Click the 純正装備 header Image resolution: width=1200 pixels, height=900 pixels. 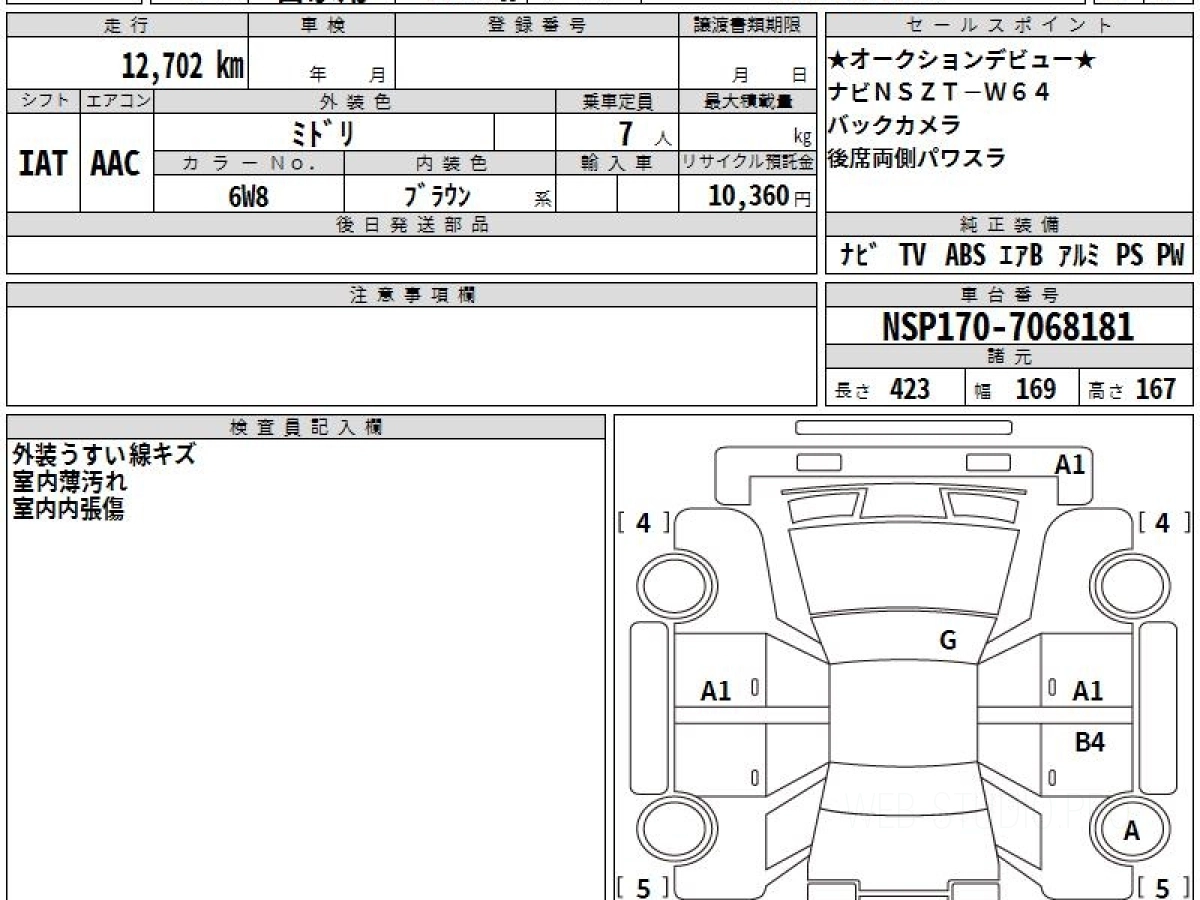pyautogui.click(x=1010, y=225)
